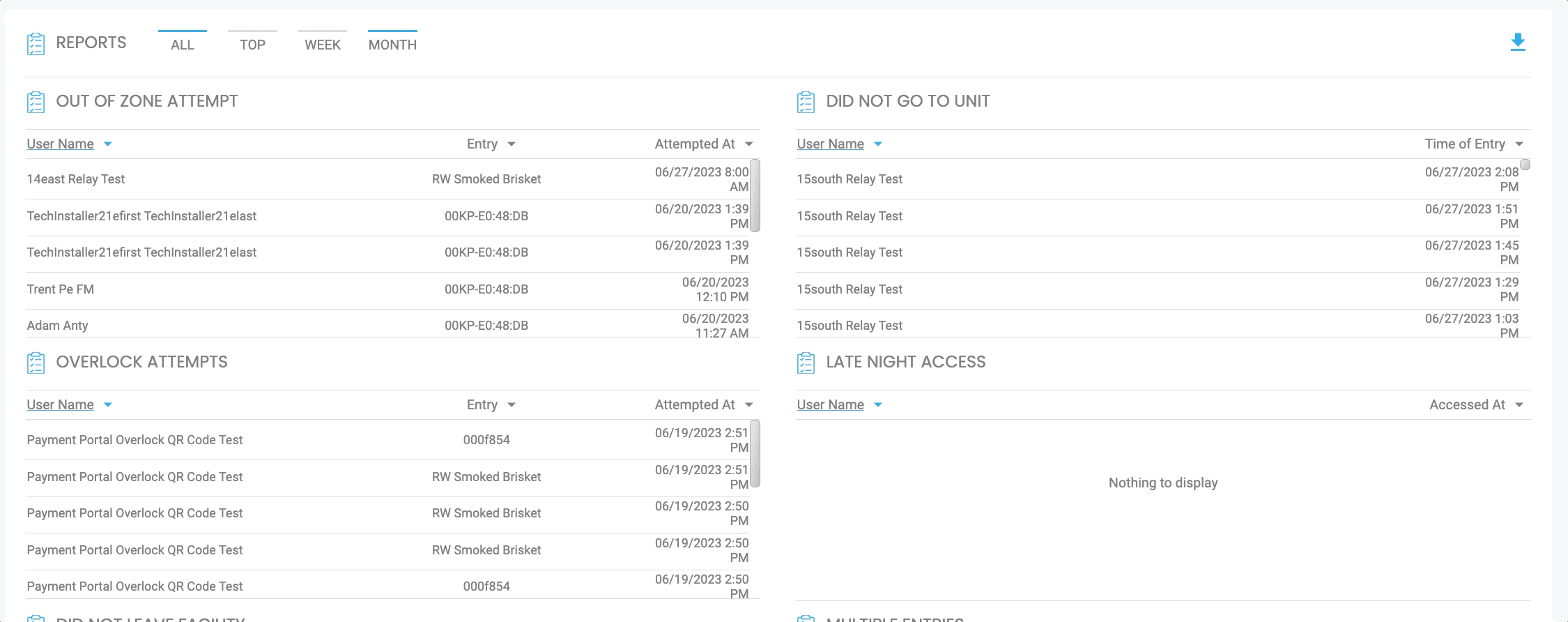Switch to the TOP reports tab

pos(252,45)
